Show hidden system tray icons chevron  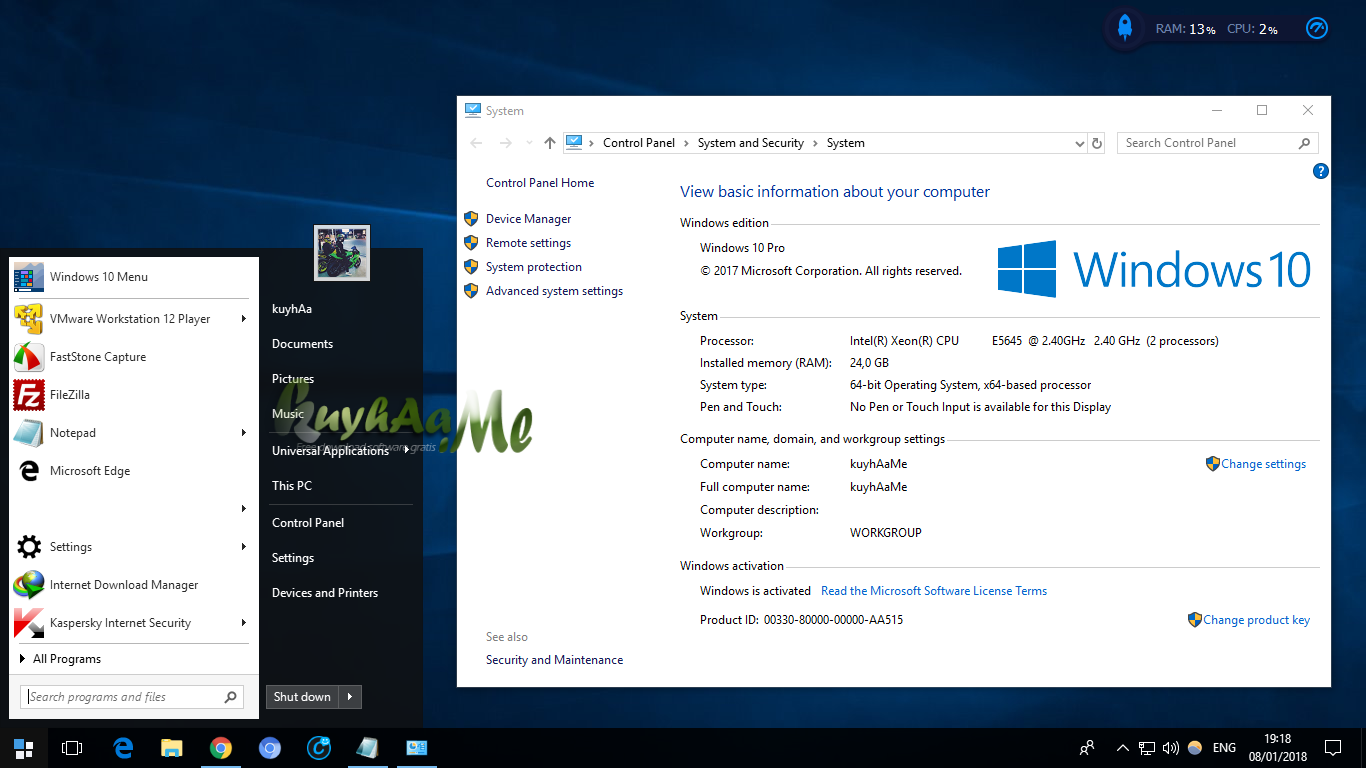pyautogui.click(x=1122, y=748)
